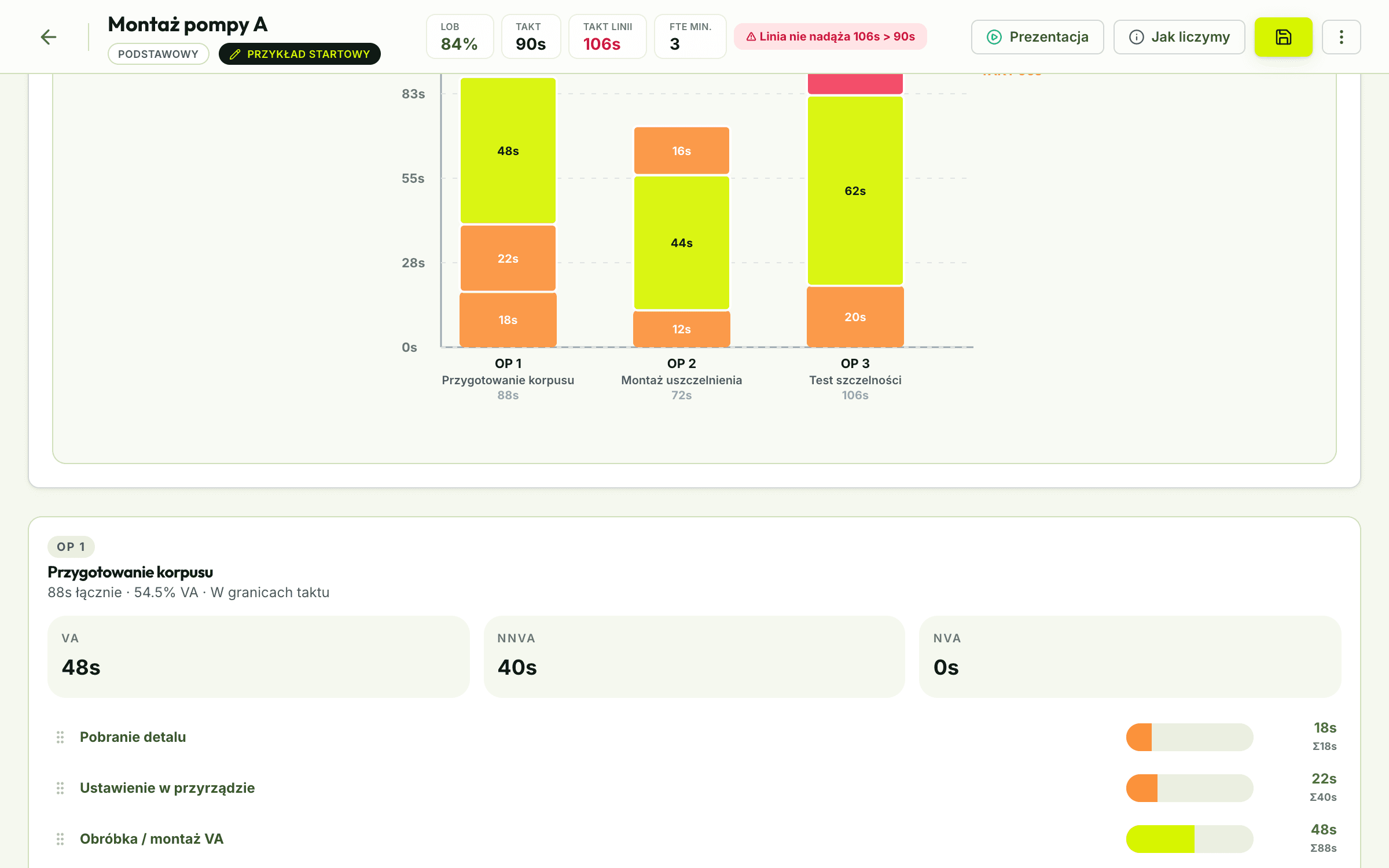Go back using the left arrow icon
Viewport: 1389px width, 868px height.
(49, 37)
